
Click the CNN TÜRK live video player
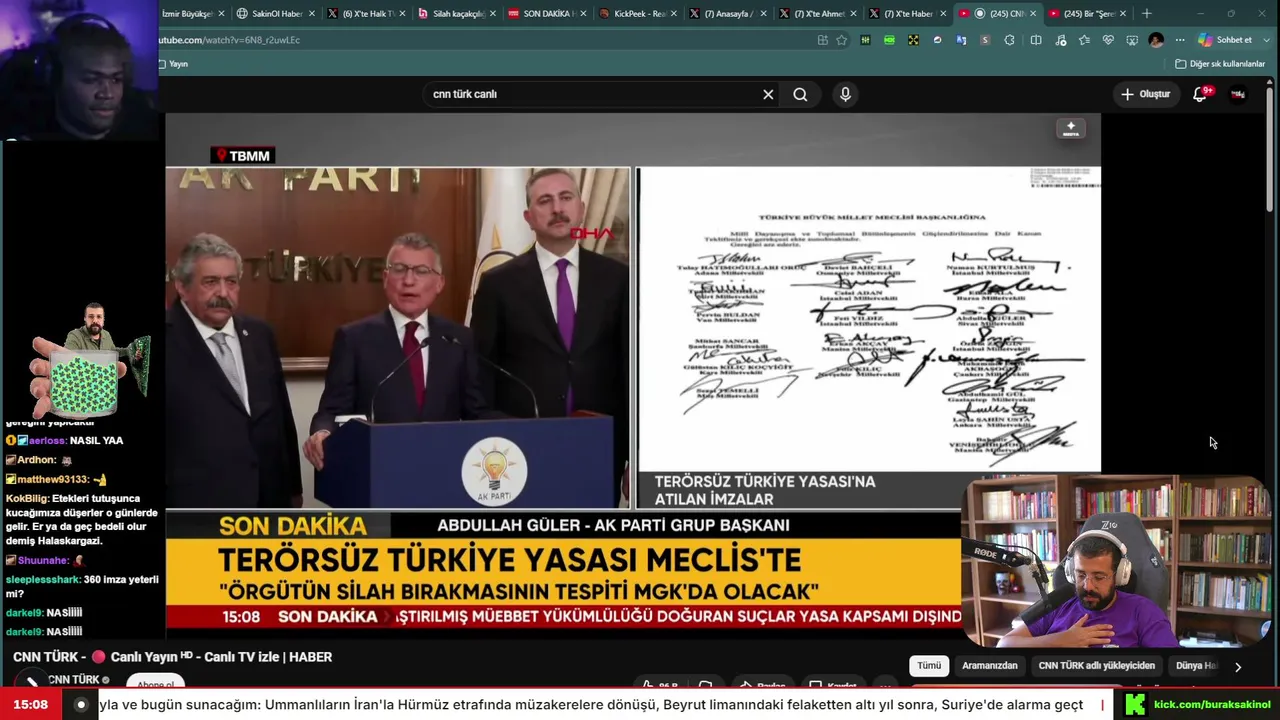633,376
